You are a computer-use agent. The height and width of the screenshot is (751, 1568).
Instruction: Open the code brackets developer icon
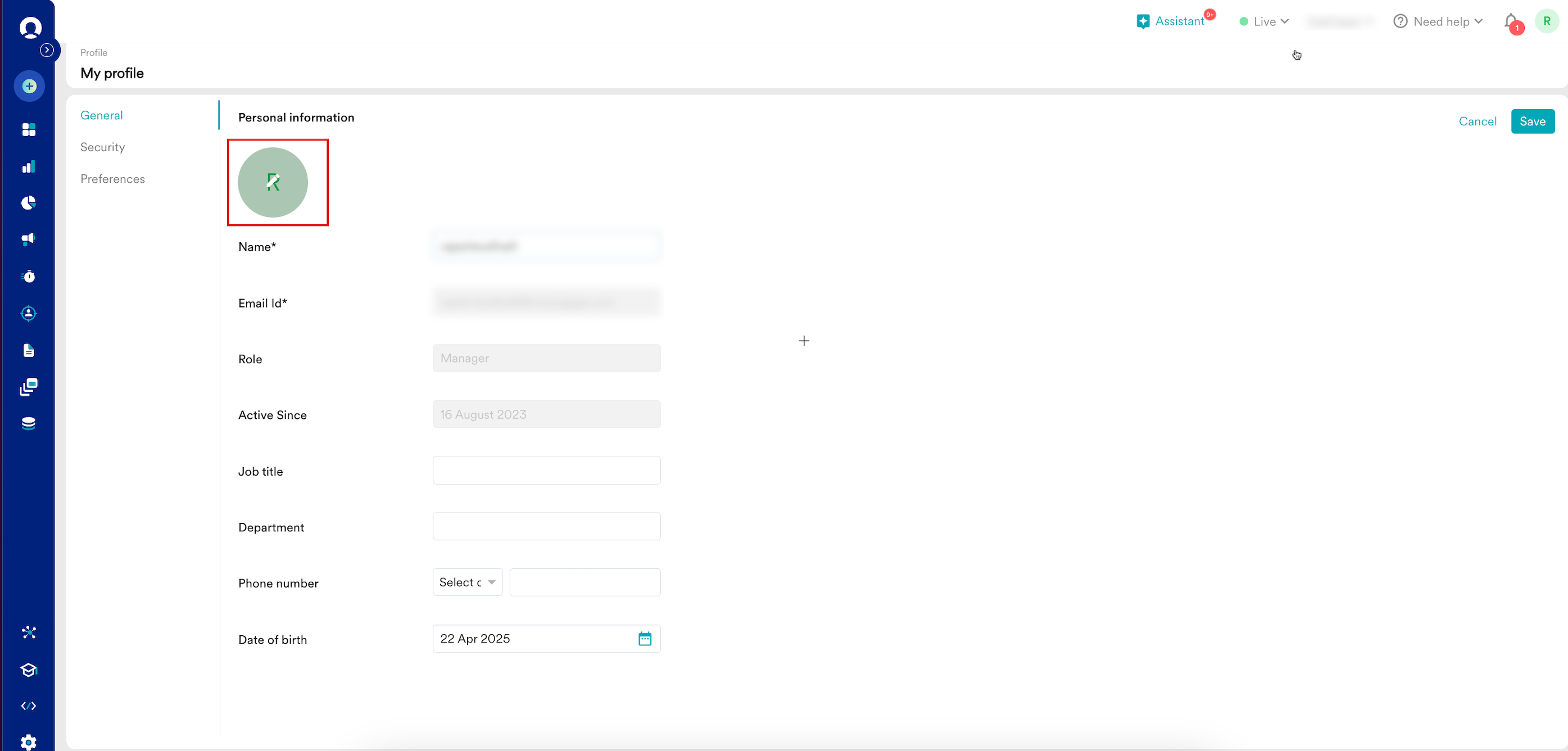(29, 706)
